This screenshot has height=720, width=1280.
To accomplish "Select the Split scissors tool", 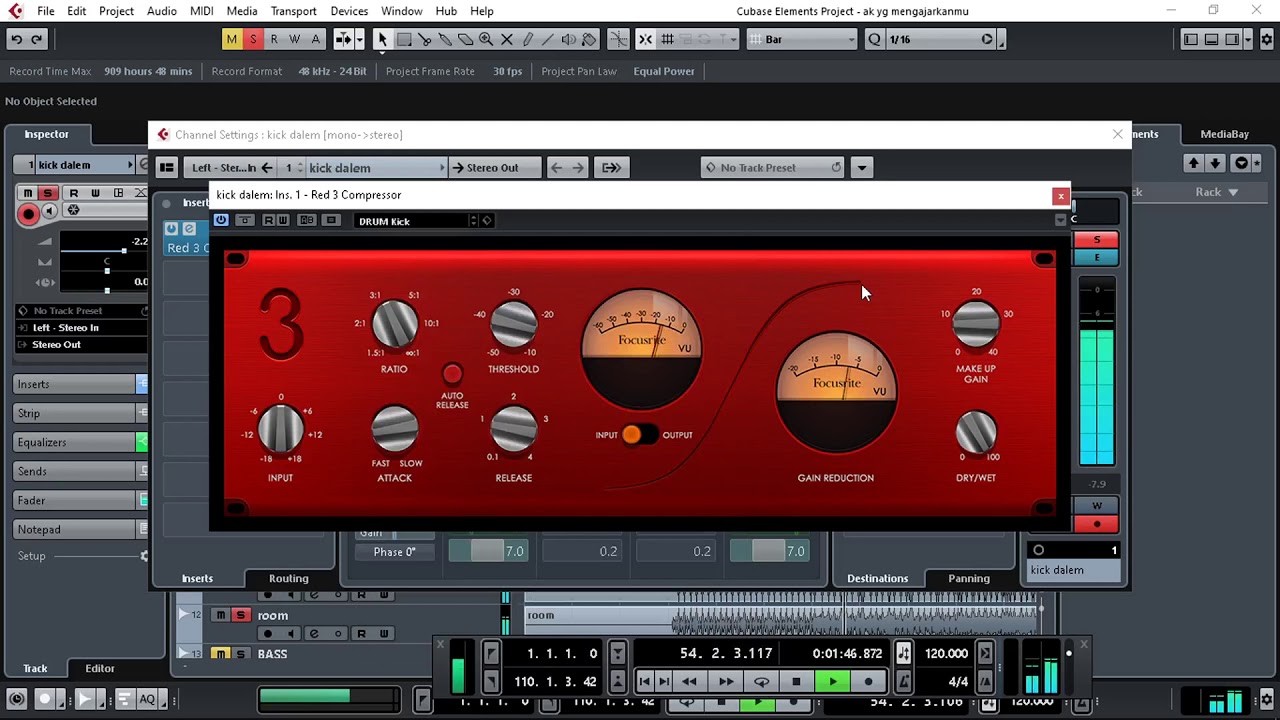I will coord(425,39).
